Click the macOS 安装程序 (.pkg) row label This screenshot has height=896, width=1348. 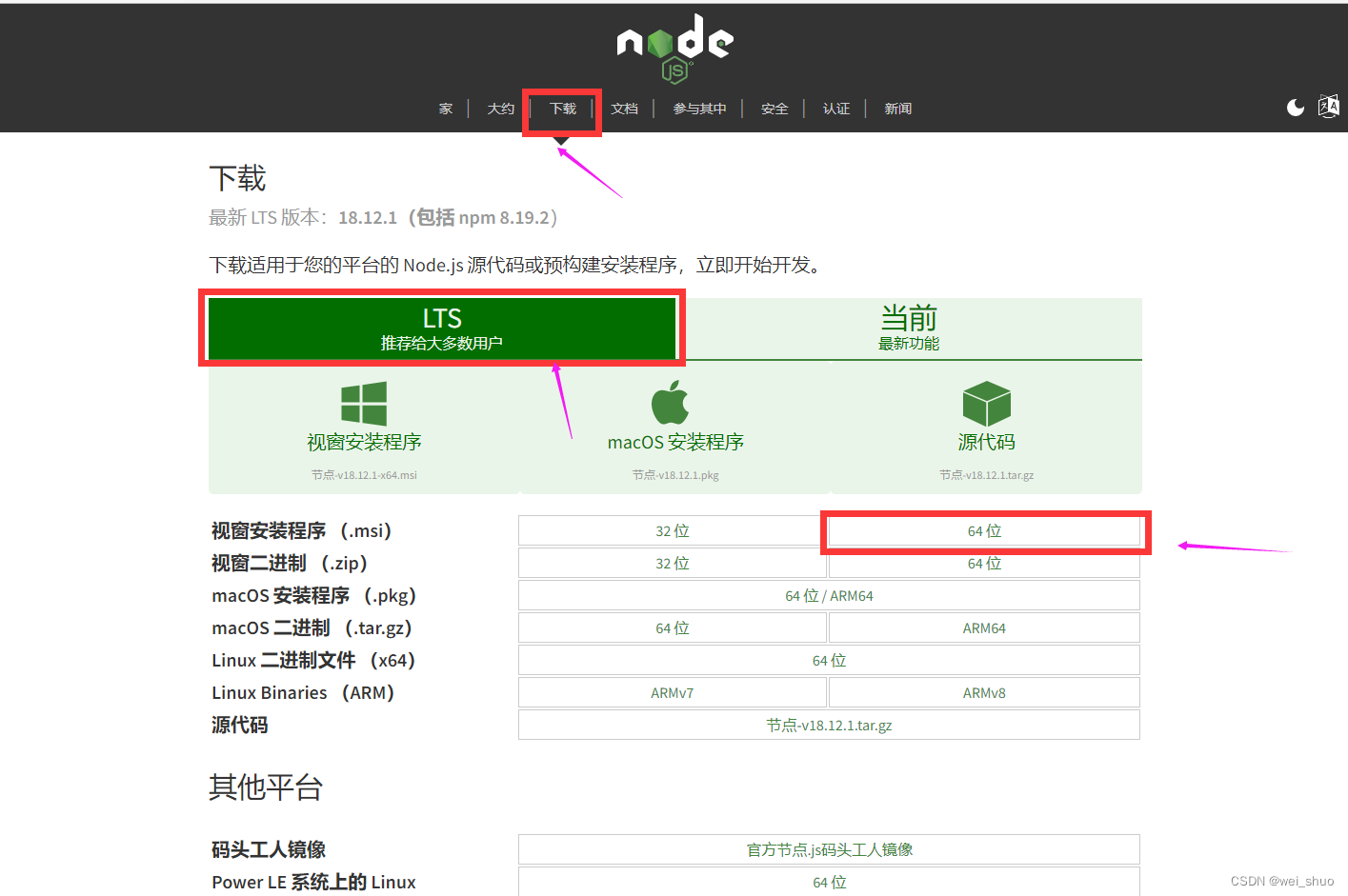pos(313,596)
